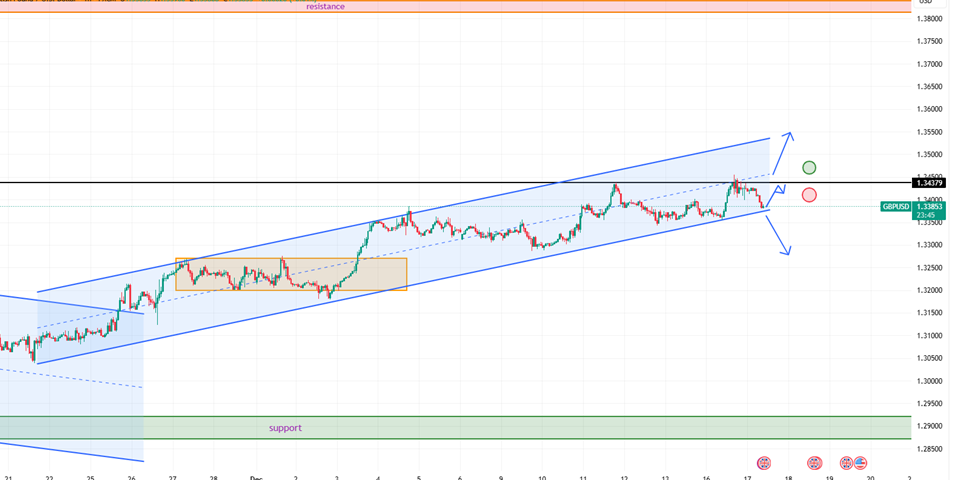
Task: Open the USD currency selector on price axis
Action: [x=925, y=2]
